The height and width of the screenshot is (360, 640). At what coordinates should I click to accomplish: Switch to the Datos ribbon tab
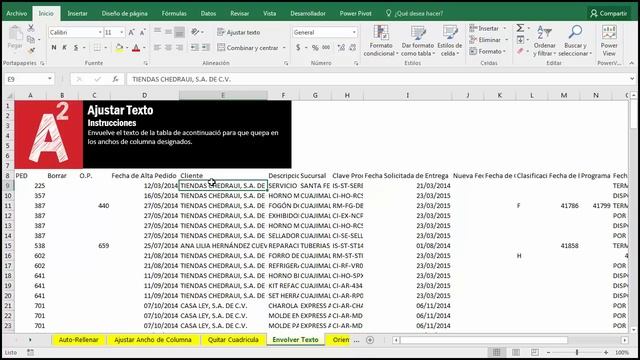(208, 13)
